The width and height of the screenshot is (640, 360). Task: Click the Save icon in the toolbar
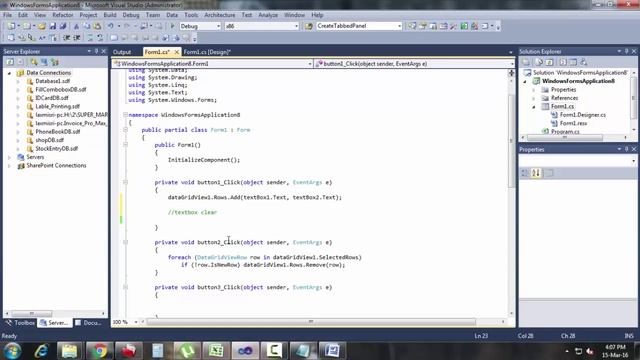click(53, 26)
